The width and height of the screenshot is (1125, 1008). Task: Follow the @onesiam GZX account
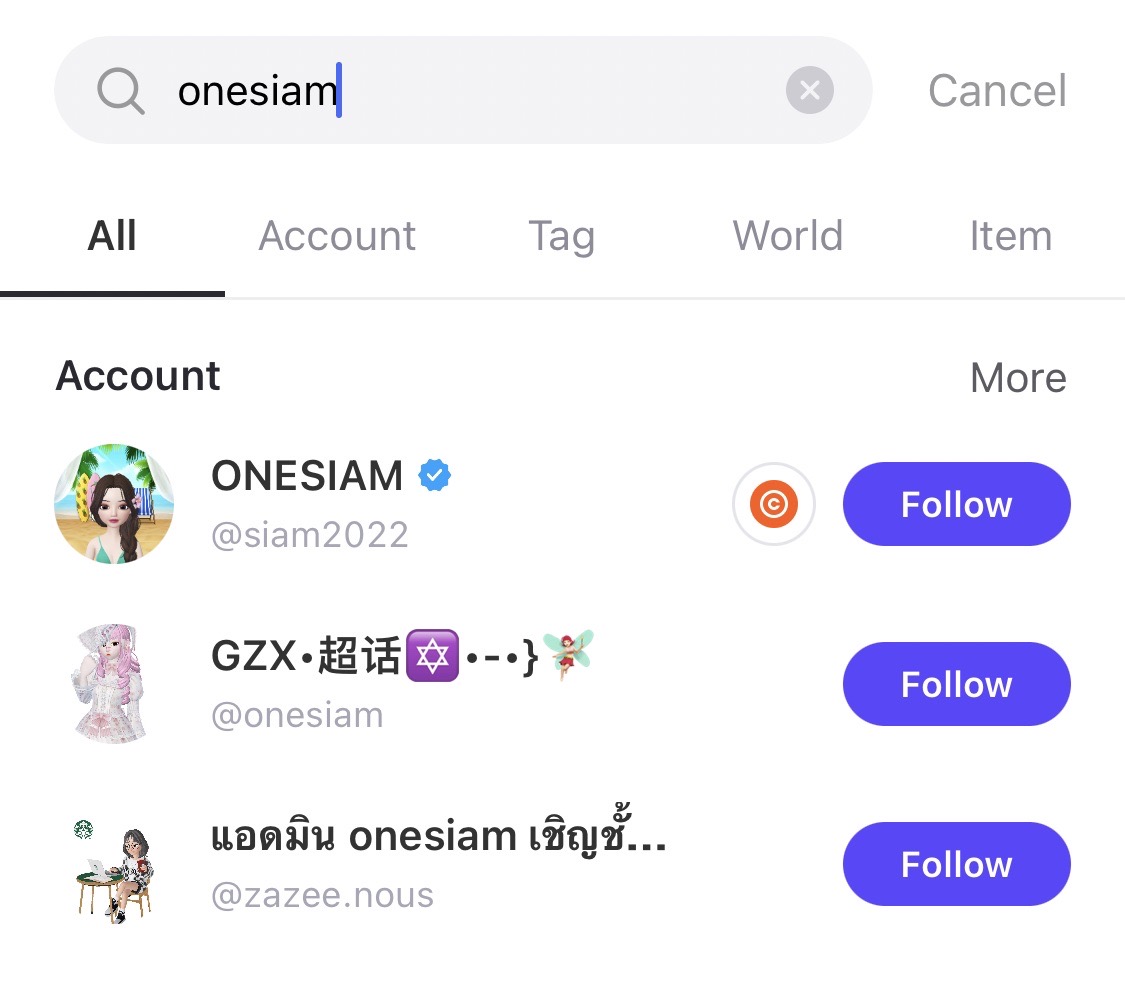click(956, 685)
